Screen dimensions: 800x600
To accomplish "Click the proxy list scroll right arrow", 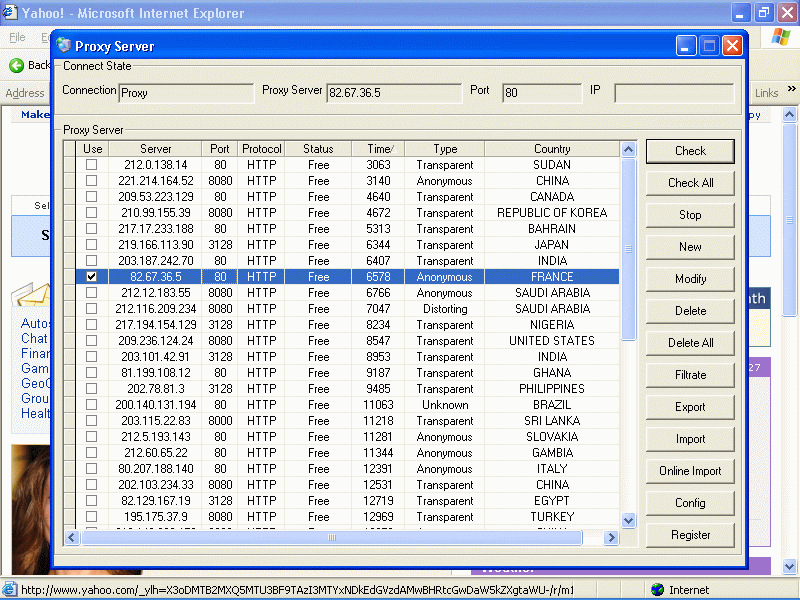I will pyautogui.click(x=611, y=537).
